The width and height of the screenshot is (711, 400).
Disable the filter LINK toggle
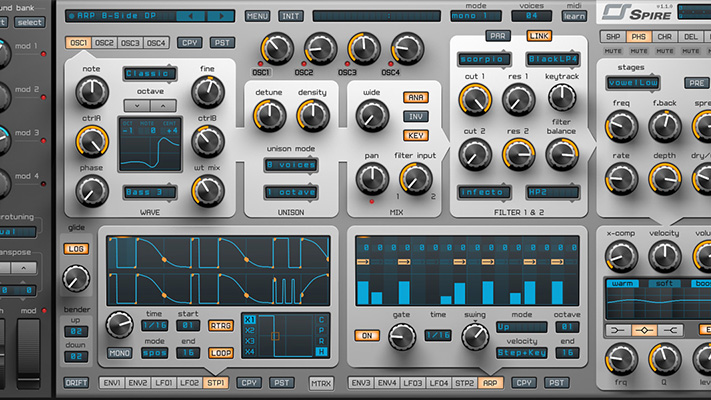tap(540, 36)
